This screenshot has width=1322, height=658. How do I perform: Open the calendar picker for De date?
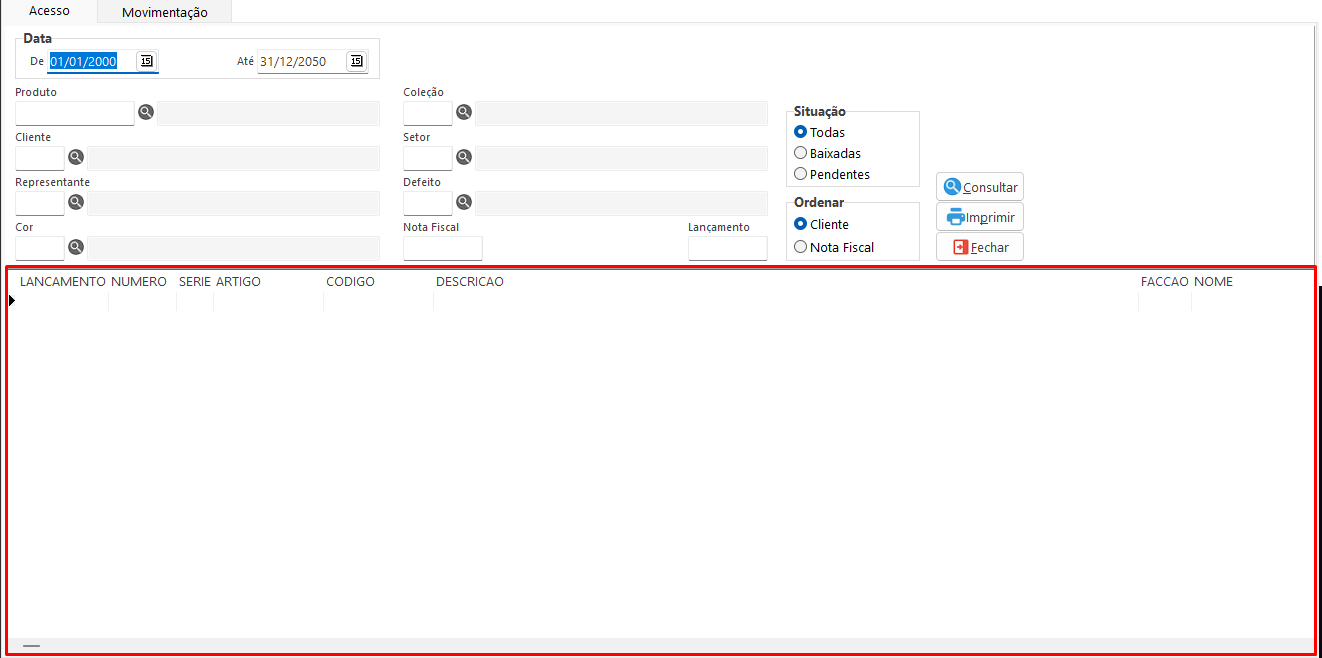click(147, 61)
